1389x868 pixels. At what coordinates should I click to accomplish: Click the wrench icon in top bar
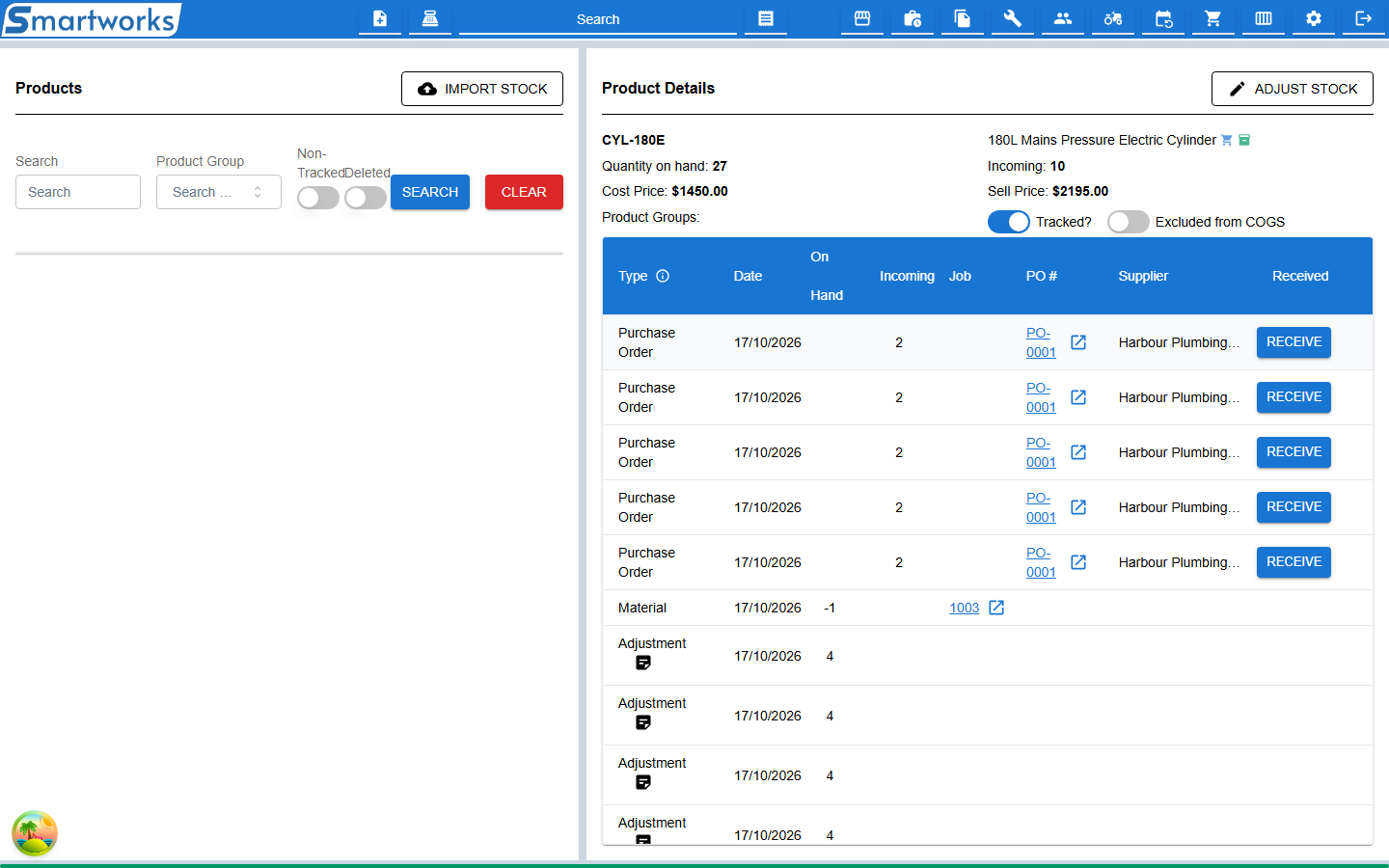pyautogui.click(x=1013, y=18)
